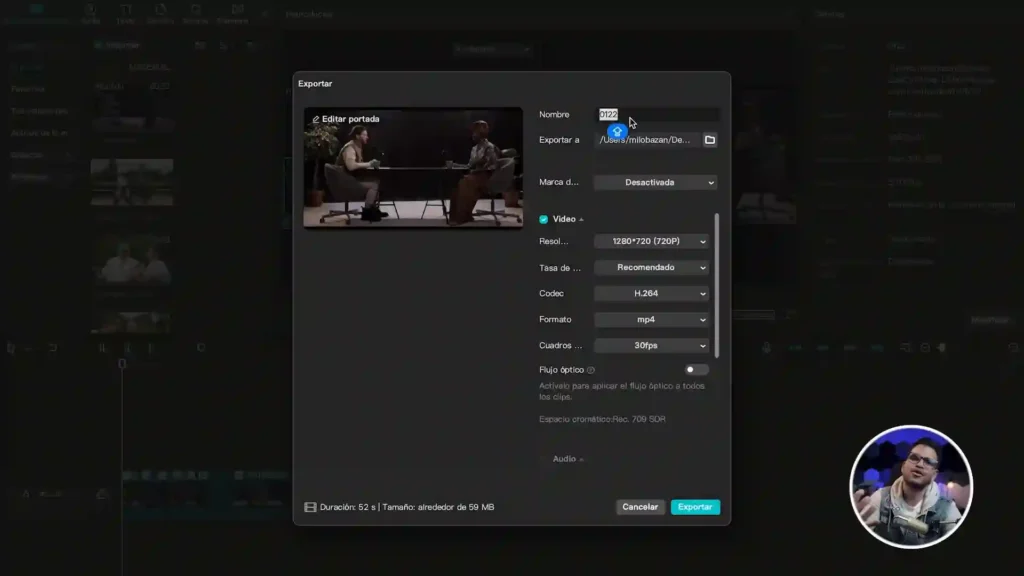The image size is (1024, 576).
Task: Click the undo icon in the timeline toolbar
Action: tap(30, 346)
